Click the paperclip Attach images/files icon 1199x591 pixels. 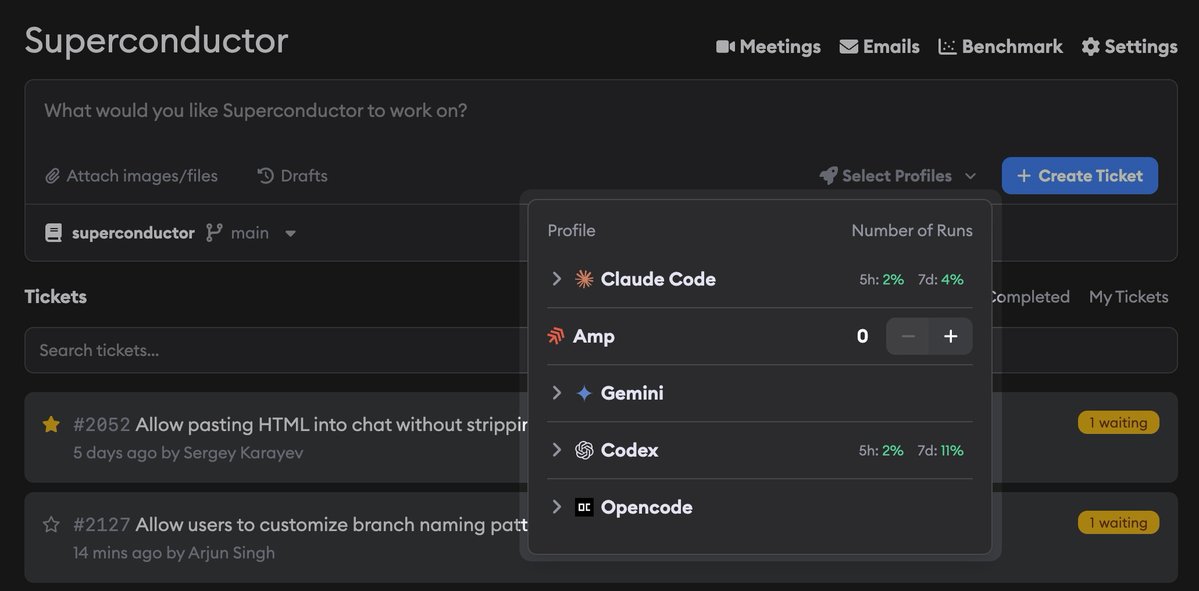coord(52,176)
